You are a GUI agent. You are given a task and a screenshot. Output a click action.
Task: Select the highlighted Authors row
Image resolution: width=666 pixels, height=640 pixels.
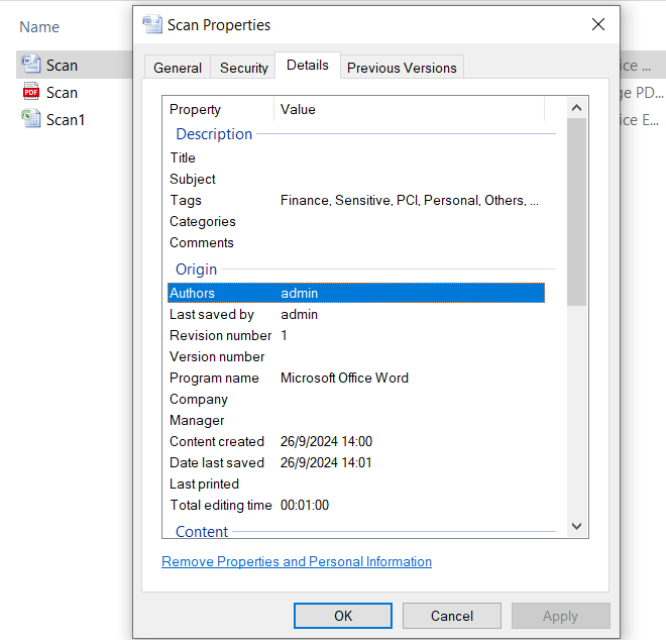coord(356,293)
